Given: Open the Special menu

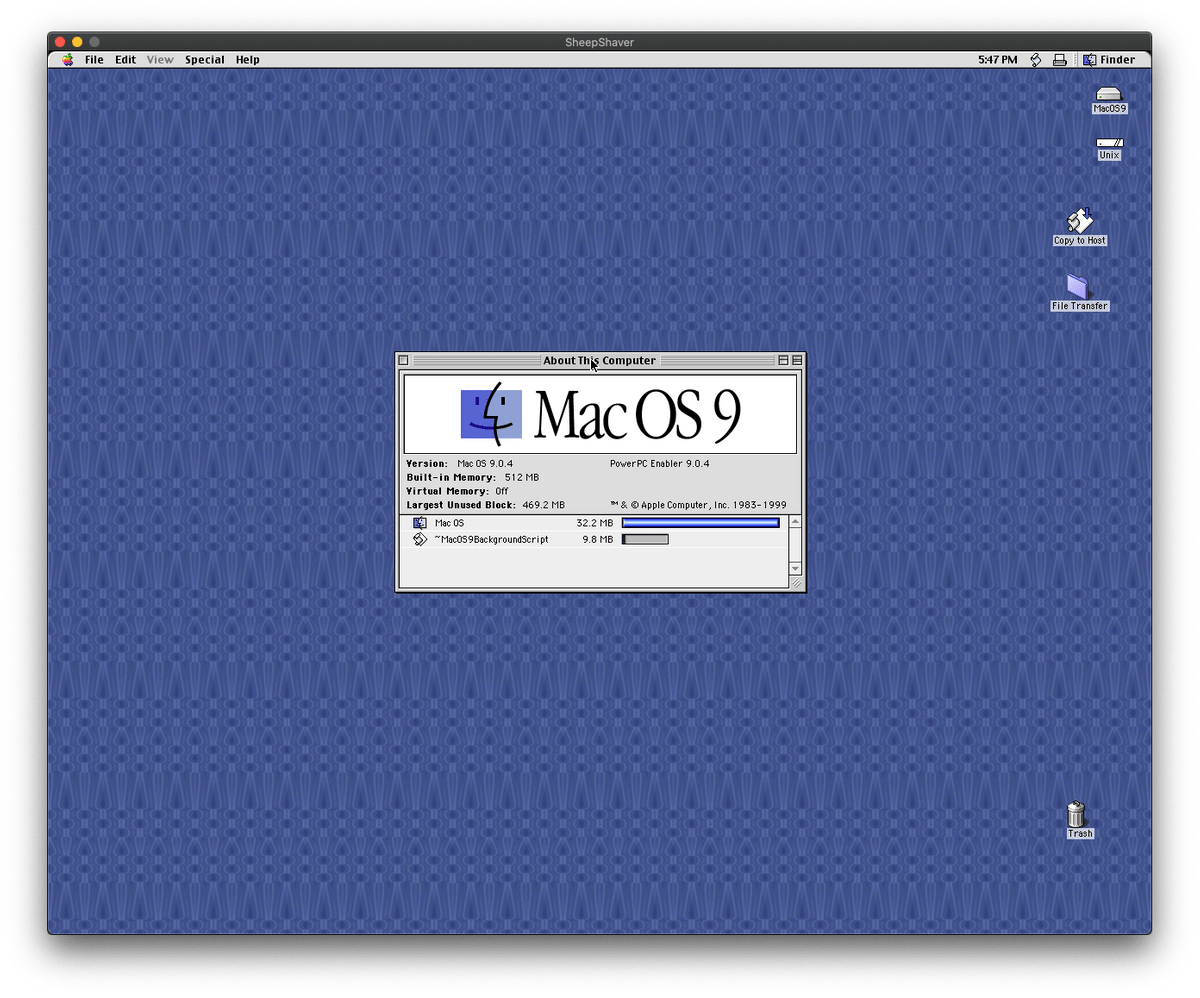Looking at the screenshot, I should [204, 60].
